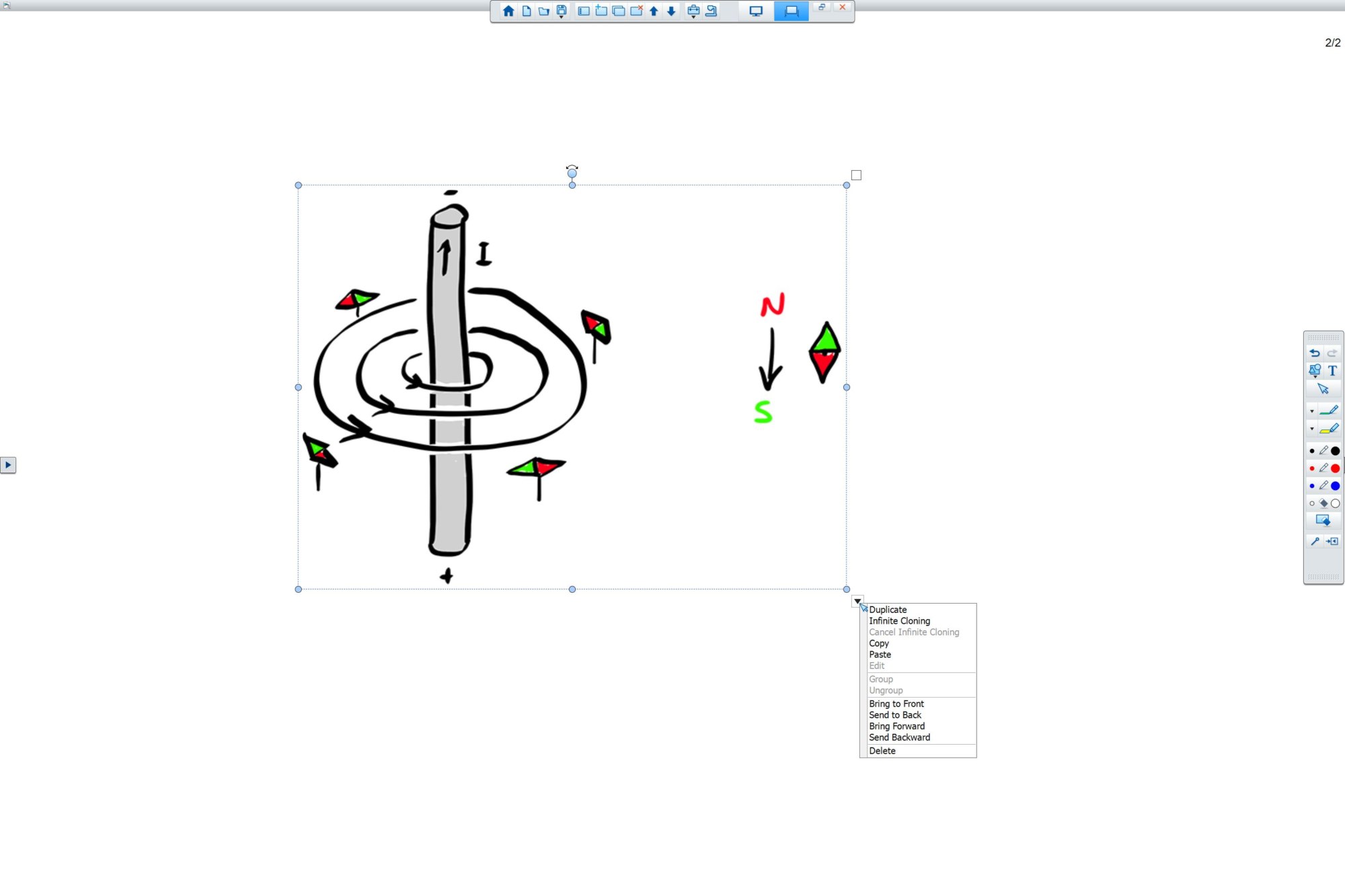Choose Infinite Cloning from the context menu

point(900,620)
